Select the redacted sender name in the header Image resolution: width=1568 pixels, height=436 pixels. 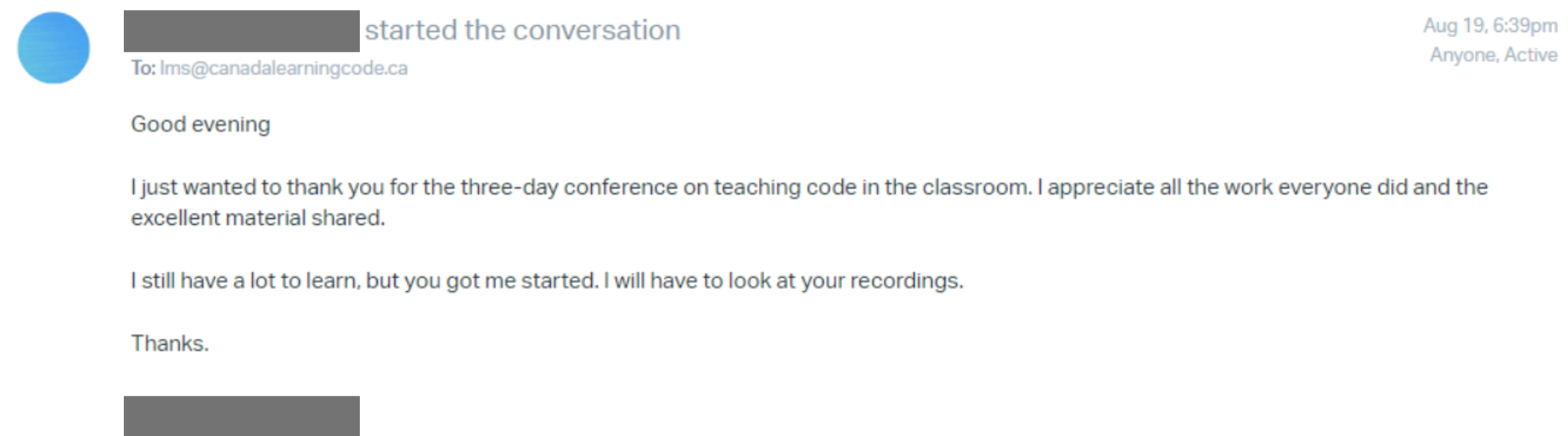click(242, 31)
